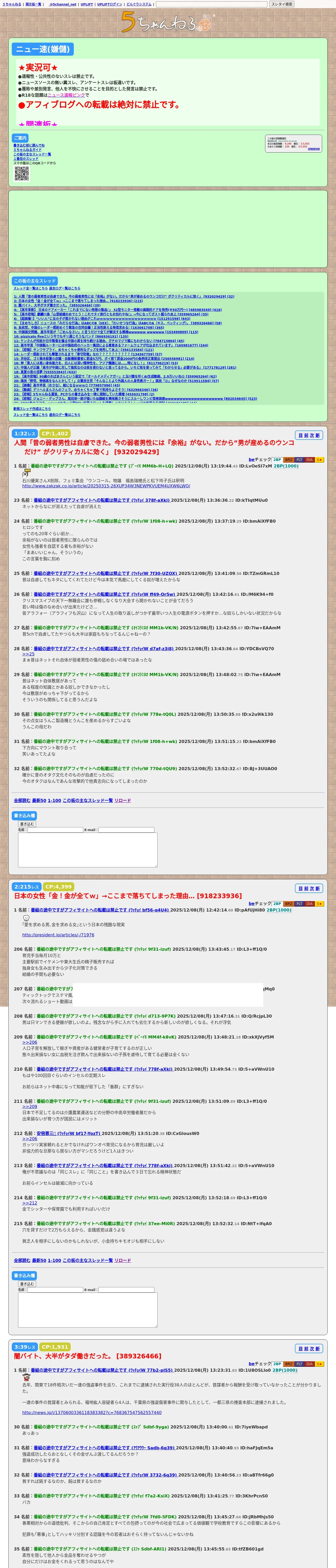The height and width of the screenshot is (1568, 336).
Task: Focus E-mail field in 弱者男性 thread form
Action: click(126, 830)
